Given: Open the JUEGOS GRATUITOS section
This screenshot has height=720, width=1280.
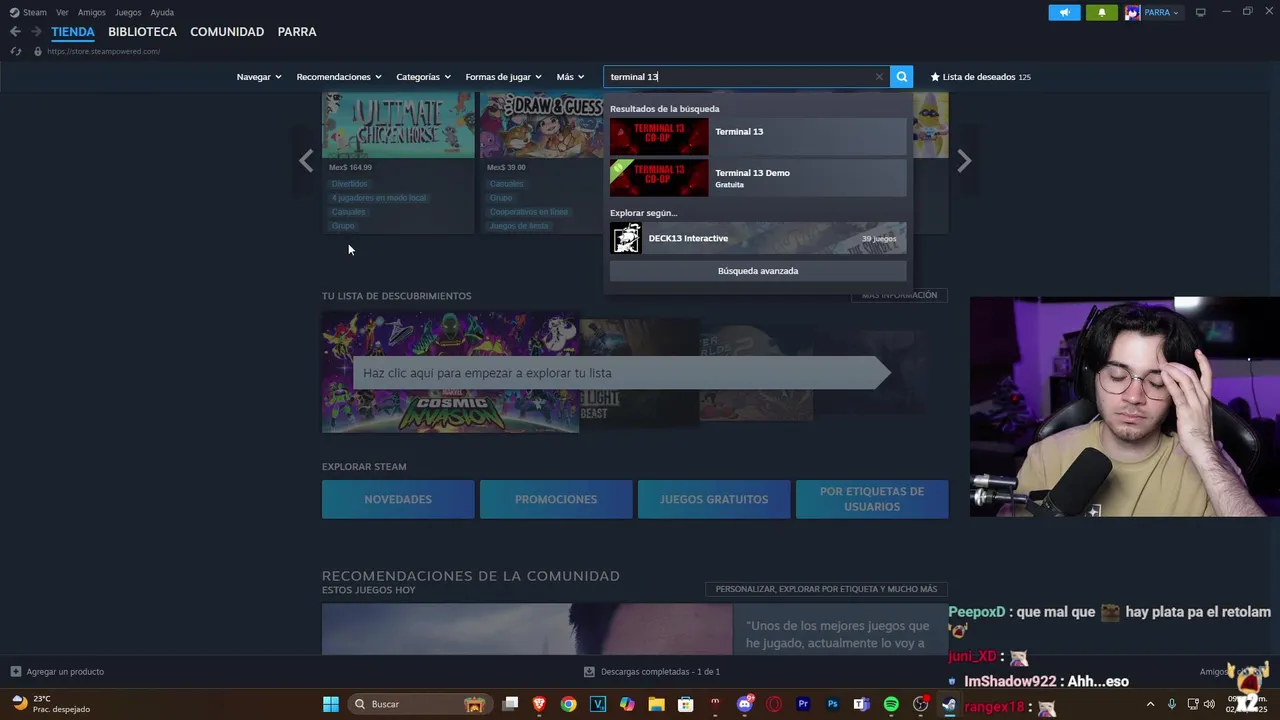Looking at the screenshot, I should pyautogui.click(x=714, y=499).
